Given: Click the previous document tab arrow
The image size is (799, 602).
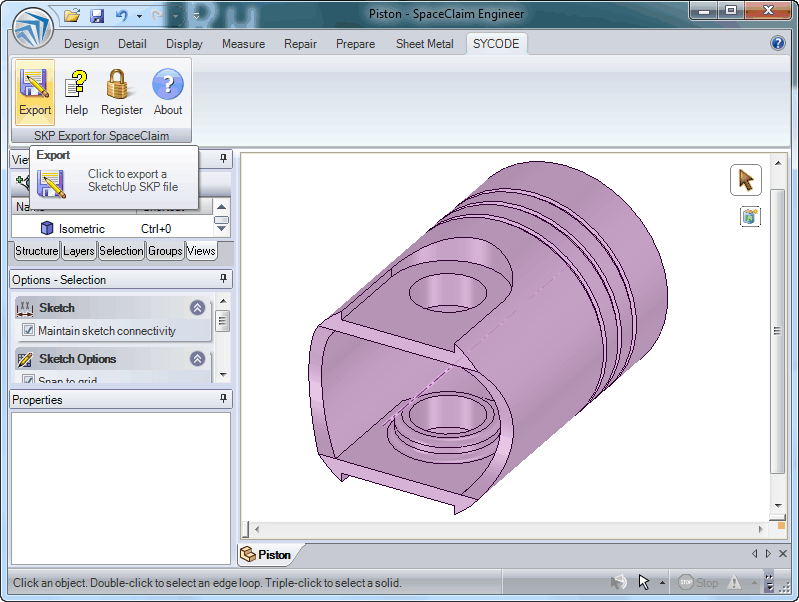Looking at the screenshot, I should pyautogui.click(x=755, y=554).
